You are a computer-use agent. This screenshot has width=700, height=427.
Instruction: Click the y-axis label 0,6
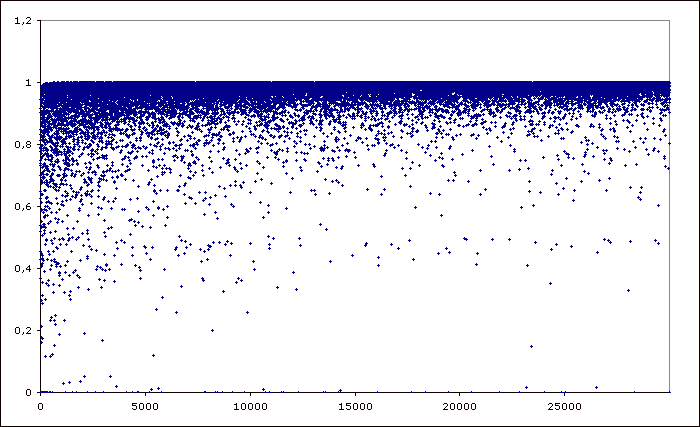[23, 206]
